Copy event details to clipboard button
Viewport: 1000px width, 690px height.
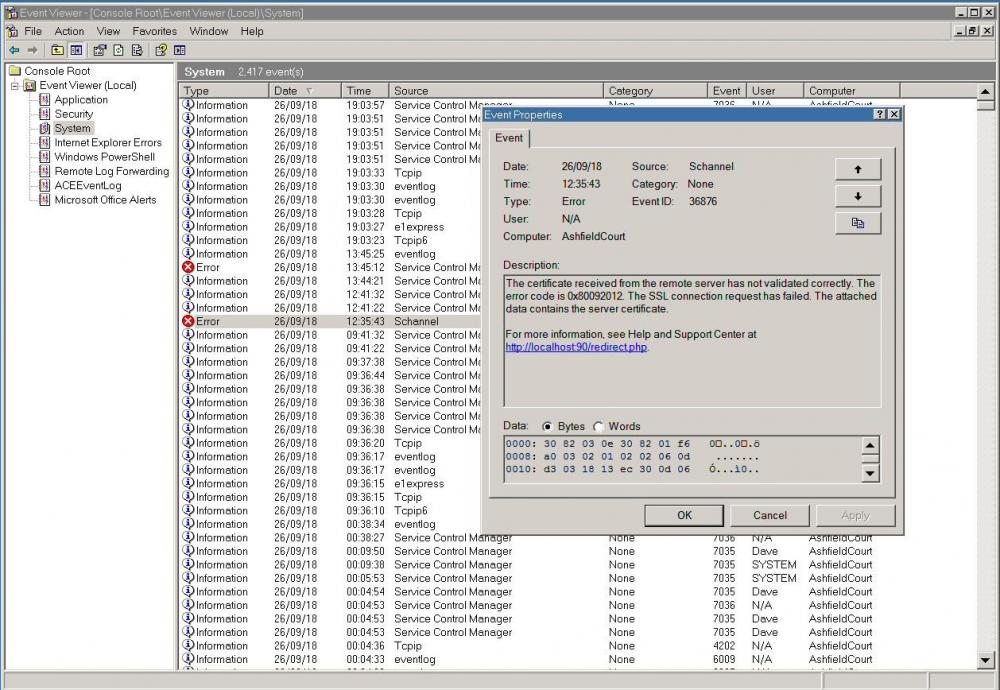857,223
